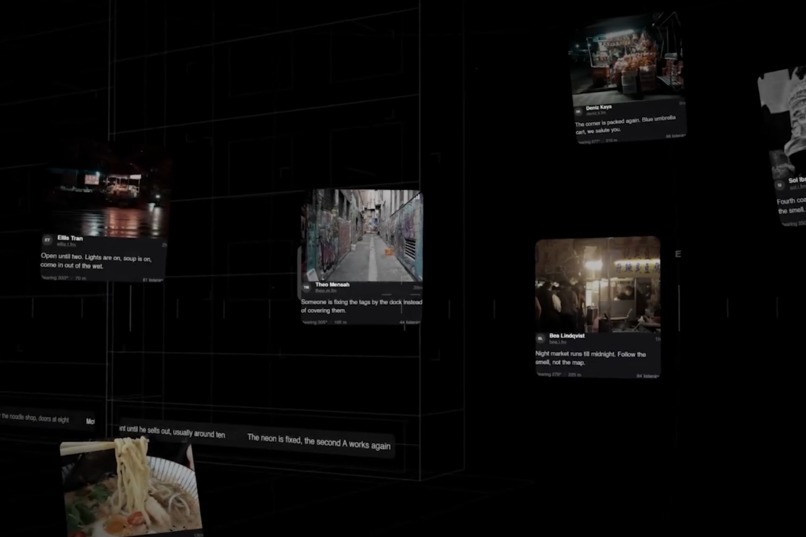Open Ellis Tran's profile name
The image size is (806, 537).
click(70, 238)
